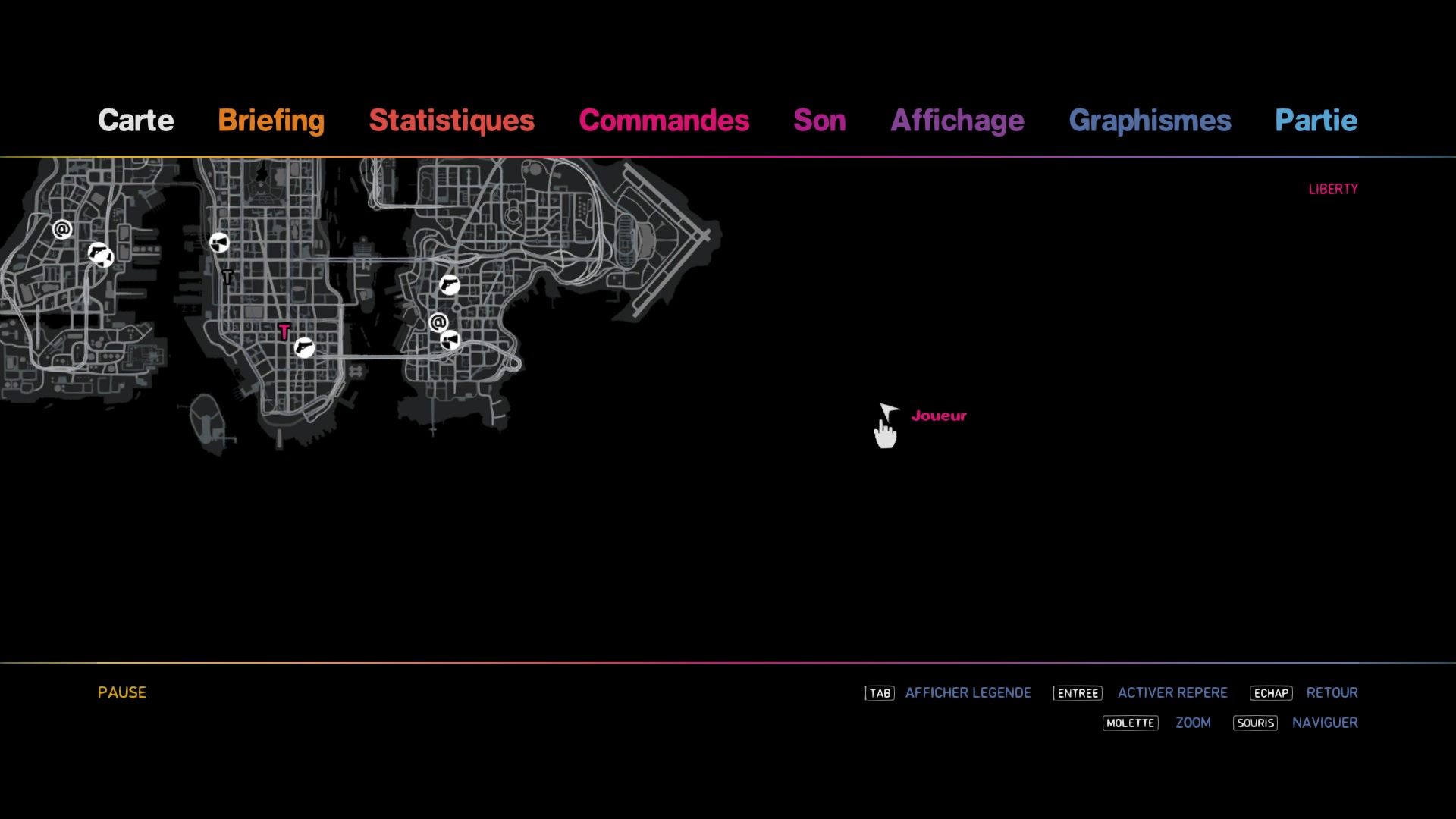Click the small island south of Algonquin
The image size is (1456, 819).
(207, 423)
